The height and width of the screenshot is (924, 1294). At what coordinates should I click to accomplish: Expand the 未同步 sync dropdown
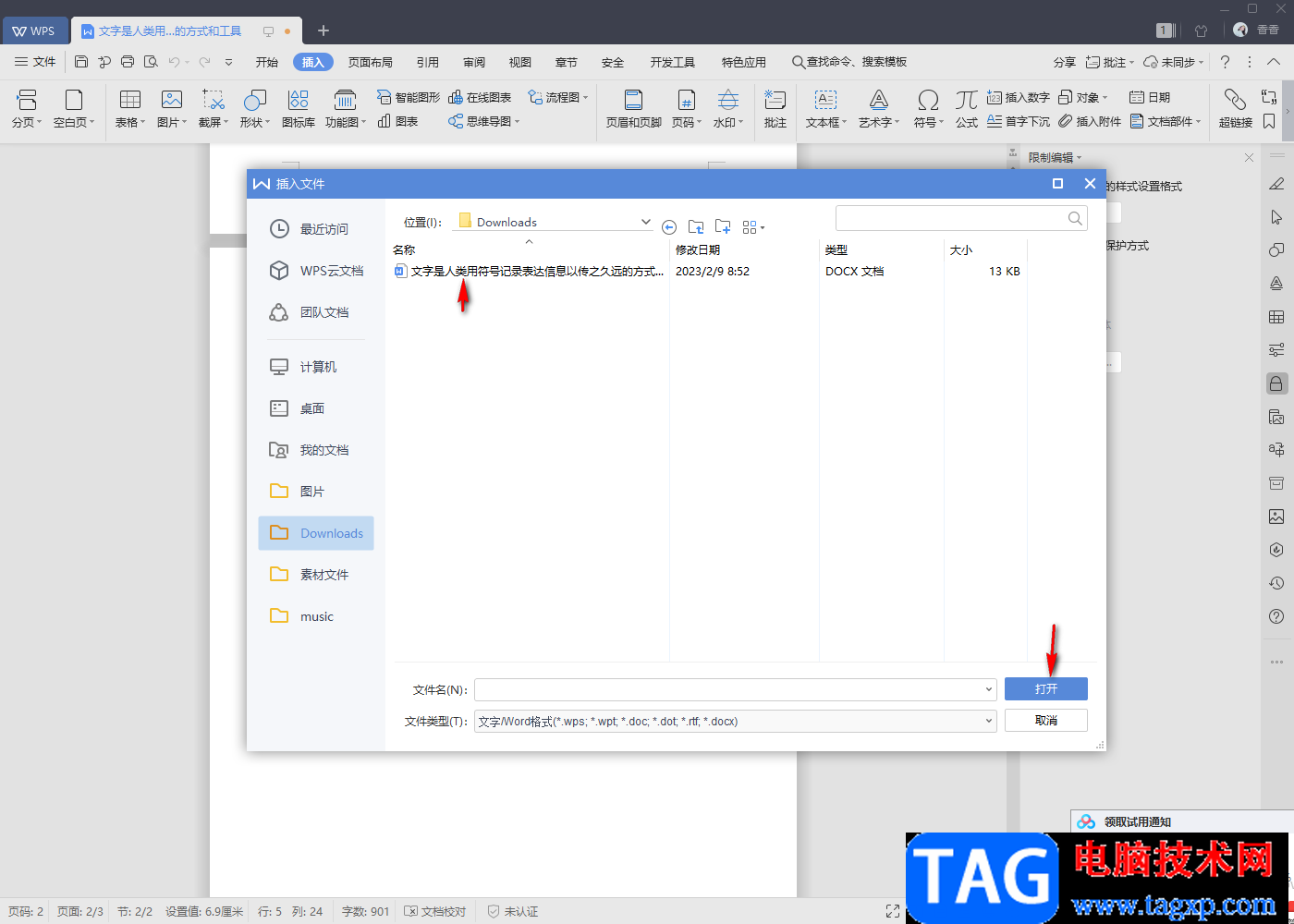click(x=1202, y=62)
